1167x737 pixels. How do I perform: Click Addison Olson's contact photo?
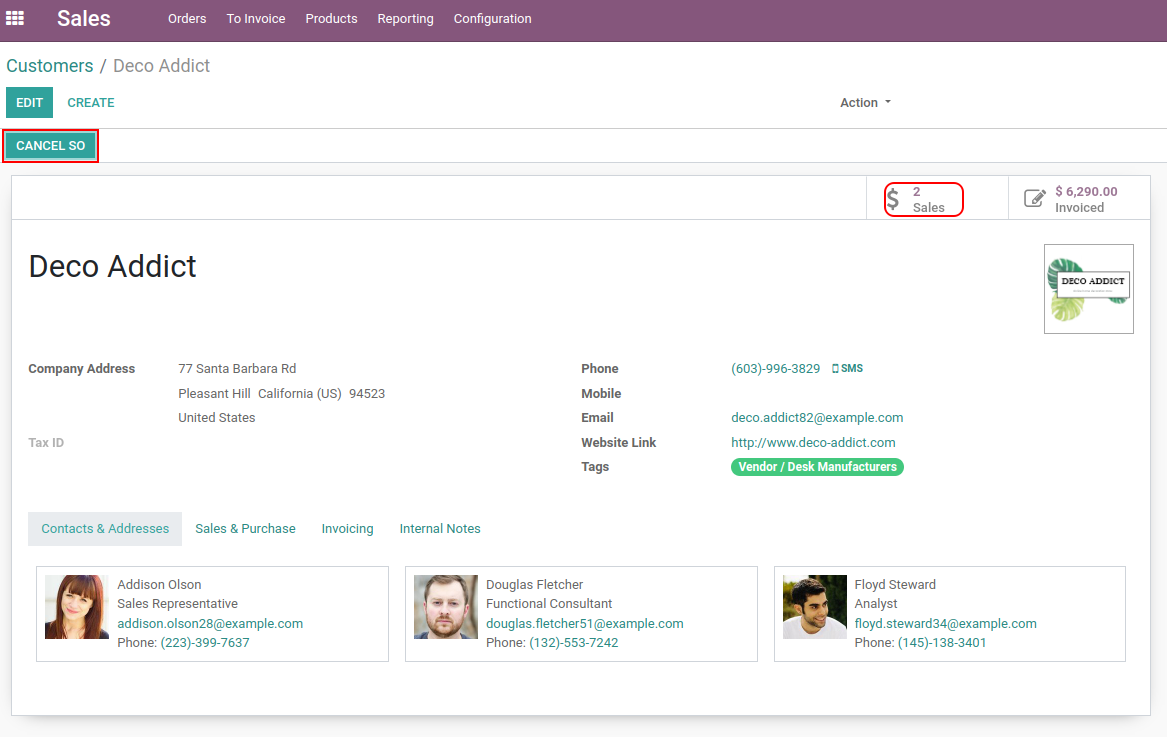[77, 607]
